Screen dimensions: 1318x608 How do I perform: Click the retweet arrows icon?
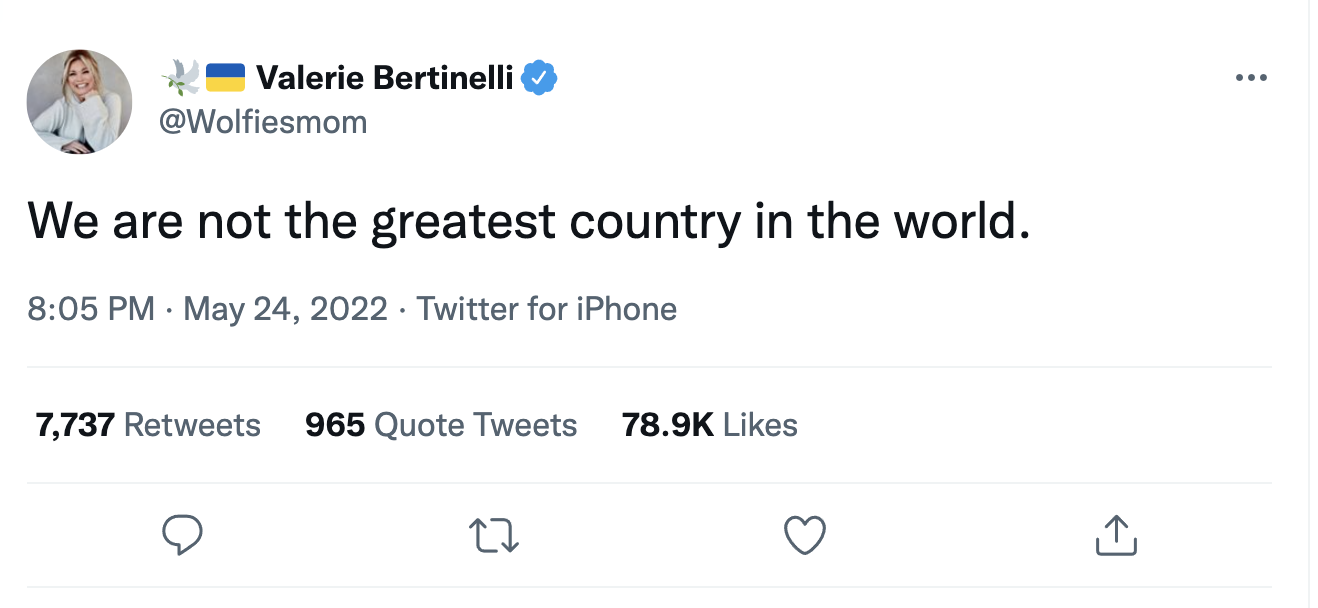495,535
